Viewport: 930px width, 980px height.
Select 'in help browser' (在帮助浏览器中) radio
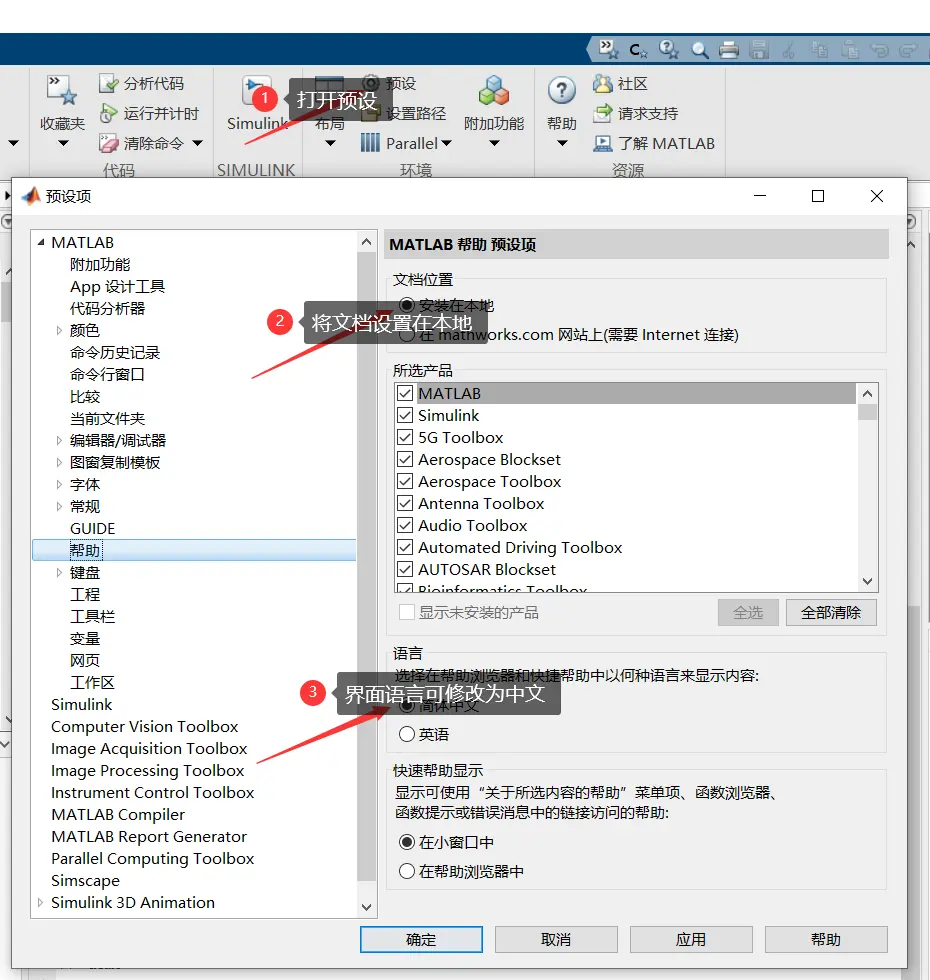click(407, 871)
